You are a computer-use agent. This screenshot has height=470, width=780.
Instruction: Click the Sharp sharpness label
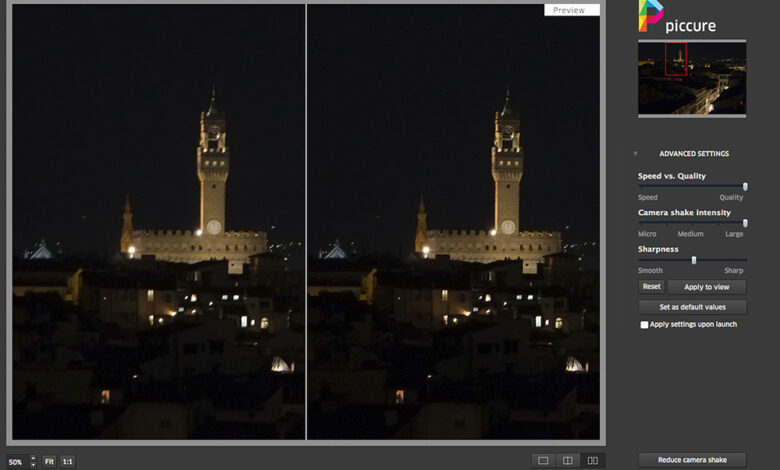pos(734,271)
